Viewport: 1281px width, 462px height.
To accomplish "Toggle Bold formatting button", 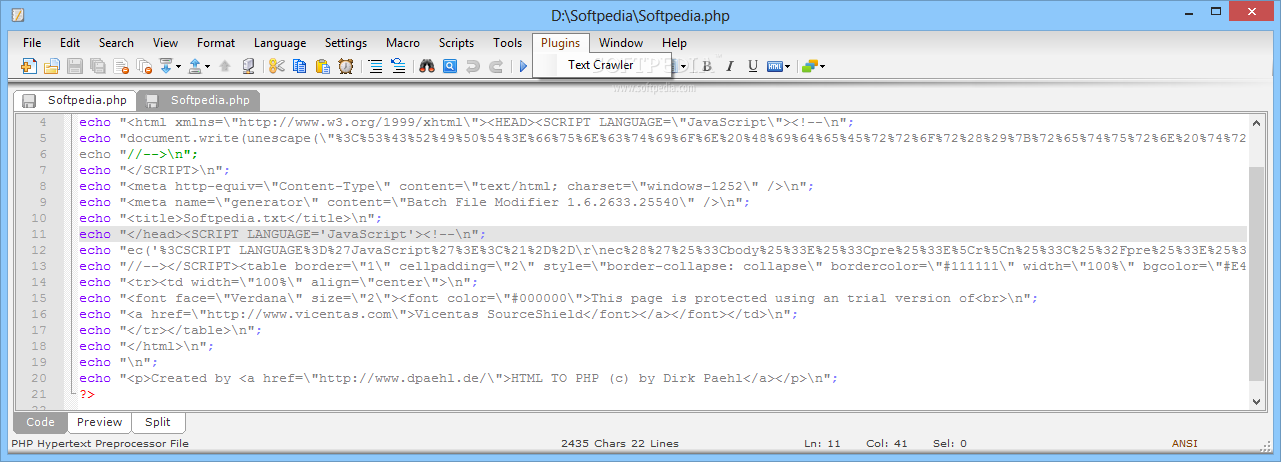I will [x=707, y=67].
